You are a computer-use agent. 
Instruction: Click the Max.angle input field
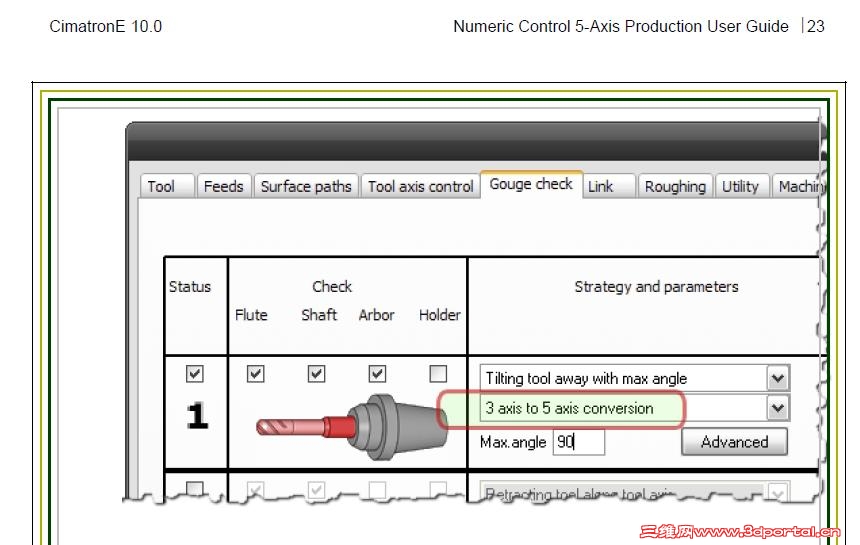click(579, 442)
